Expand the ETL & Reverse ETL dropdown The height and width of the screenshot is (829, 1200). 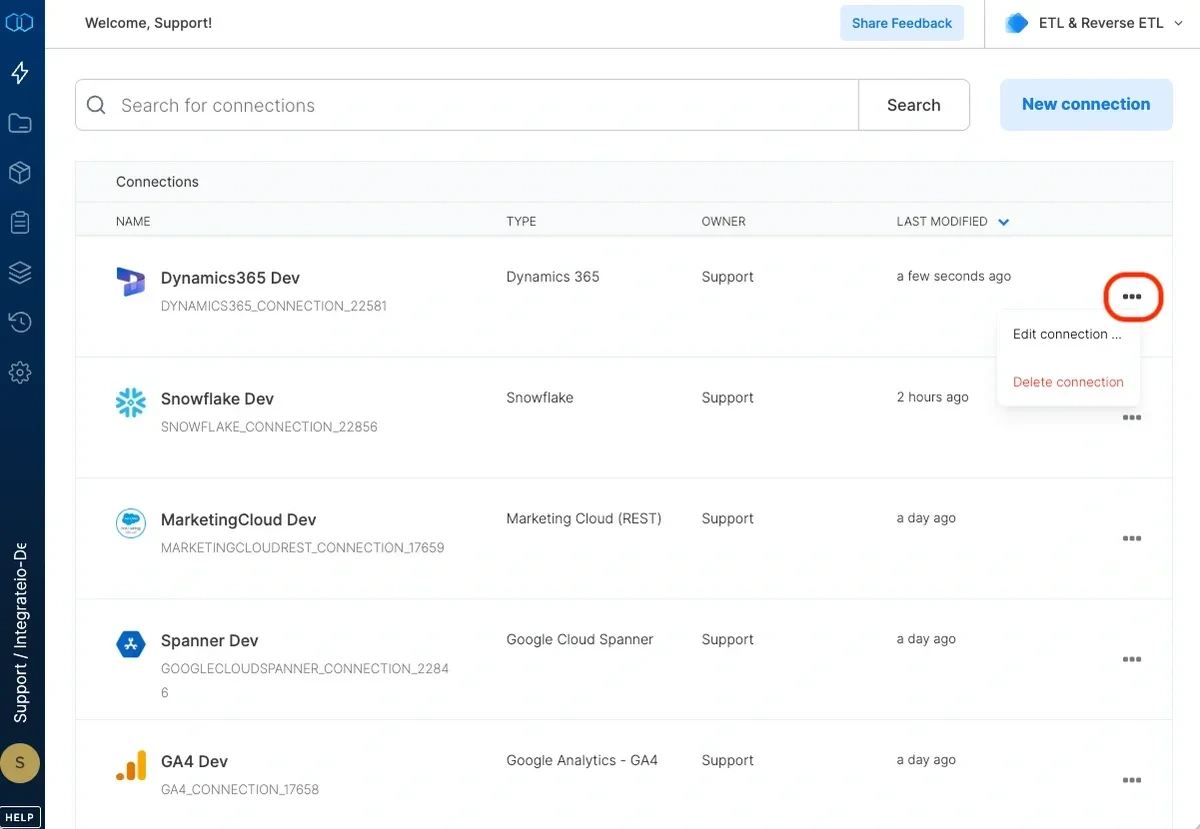[1178, 23]
